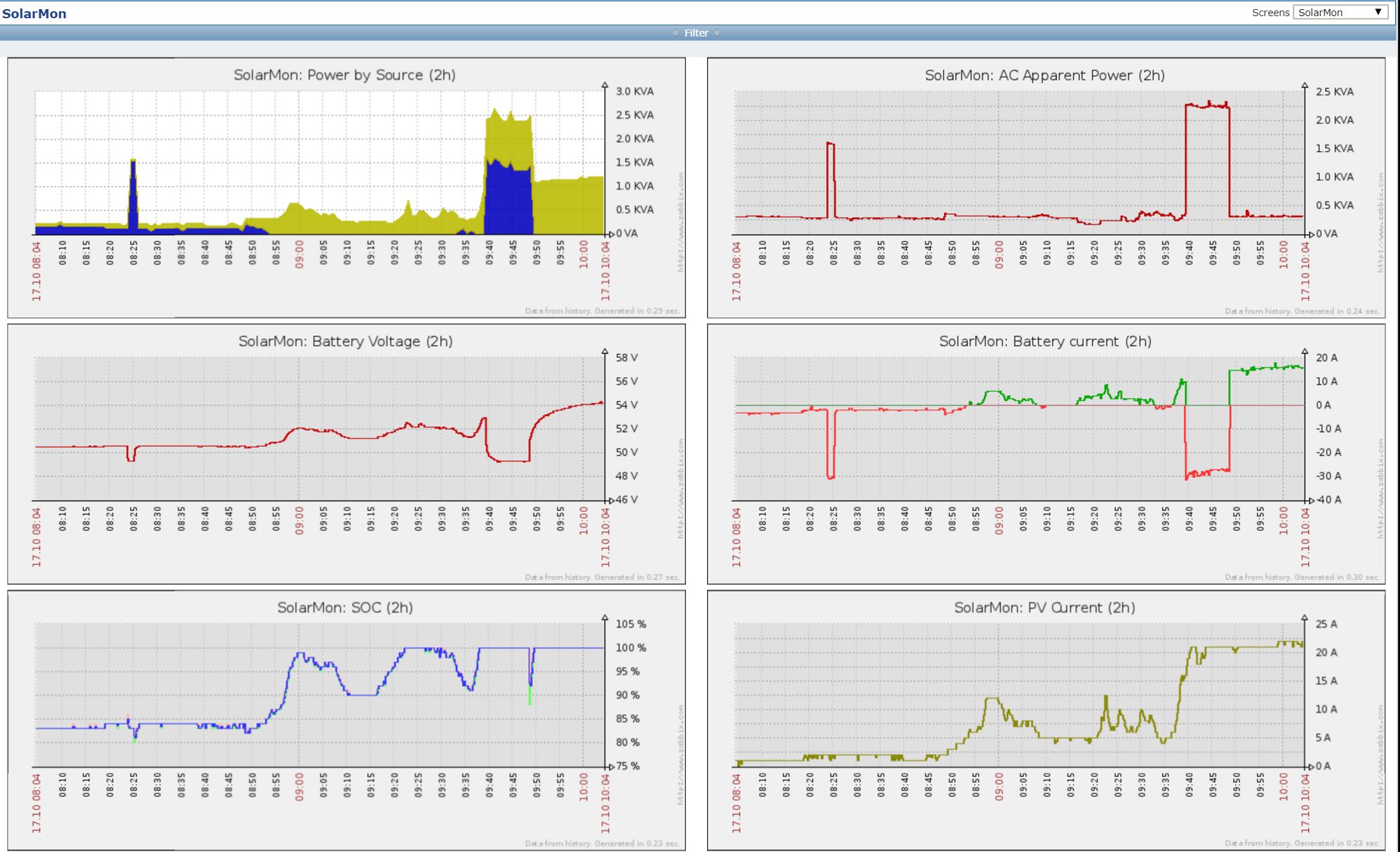Screen dimensions: 1400x852
Task: Open the PV Current graph
Action: [x=1046, y=720]
